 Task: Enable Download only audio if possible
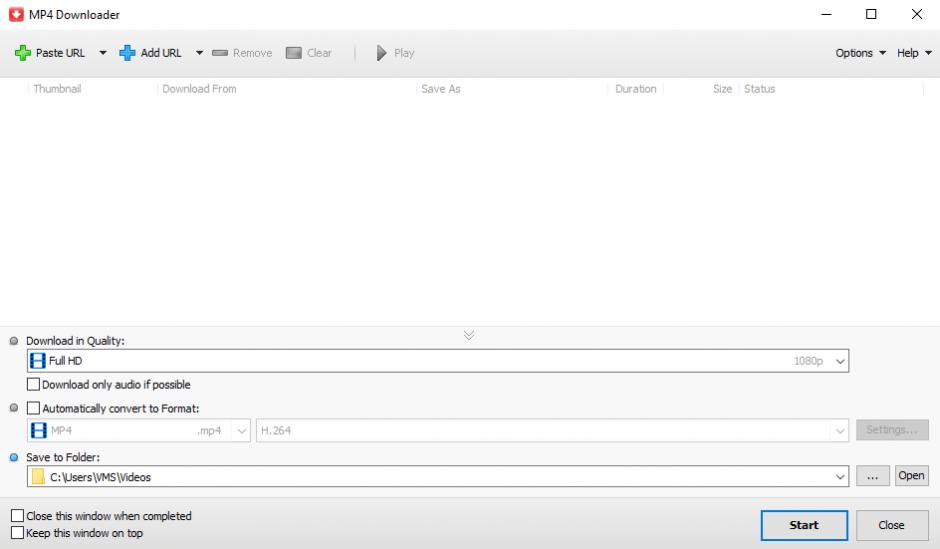point(34,384)
